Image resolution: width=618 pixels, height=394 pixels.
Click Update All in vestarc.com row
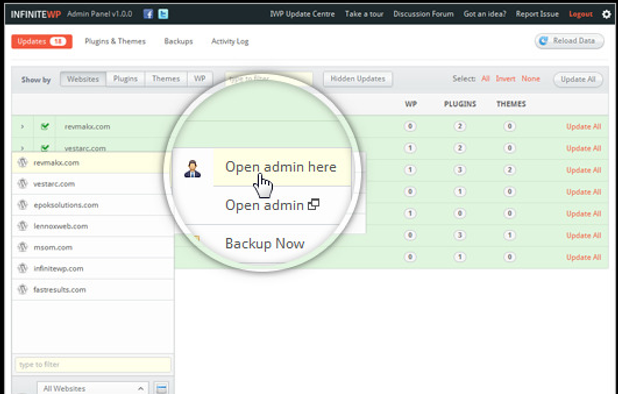coord(584,148)
